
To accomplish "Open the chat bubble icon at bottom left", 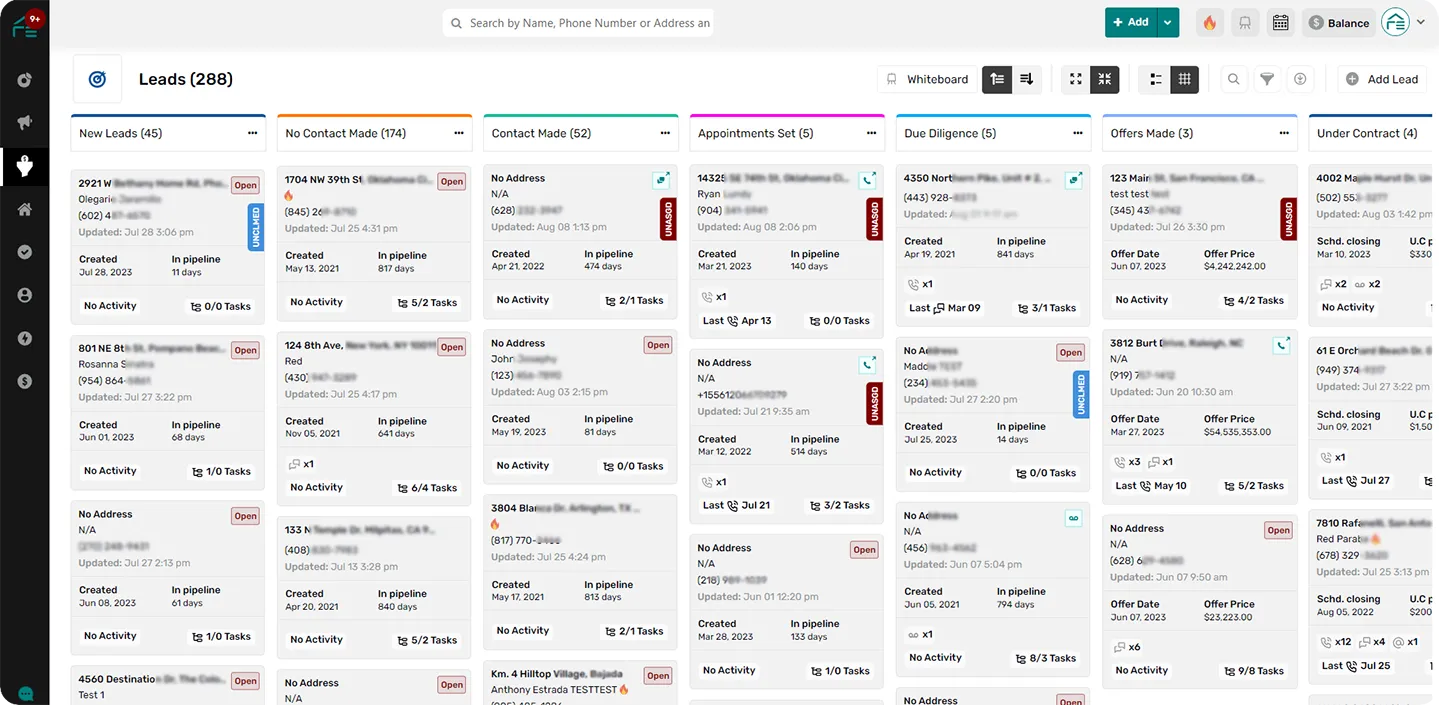I will 25,693.
